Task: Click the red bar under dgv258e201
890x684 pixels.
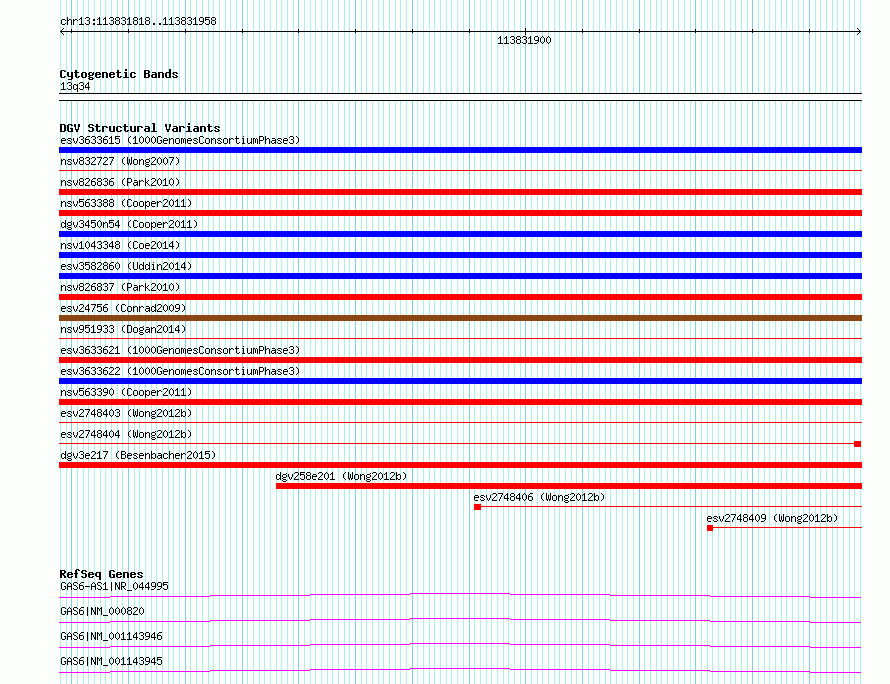Action: pyautogui.click(x=569, y=486)
